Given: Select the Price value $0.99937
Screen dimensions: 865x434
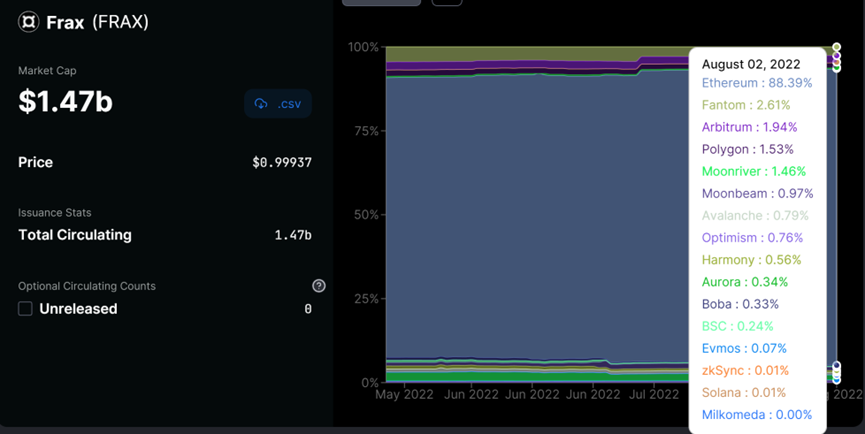Looking at the screenshot, I should (282, 162).
